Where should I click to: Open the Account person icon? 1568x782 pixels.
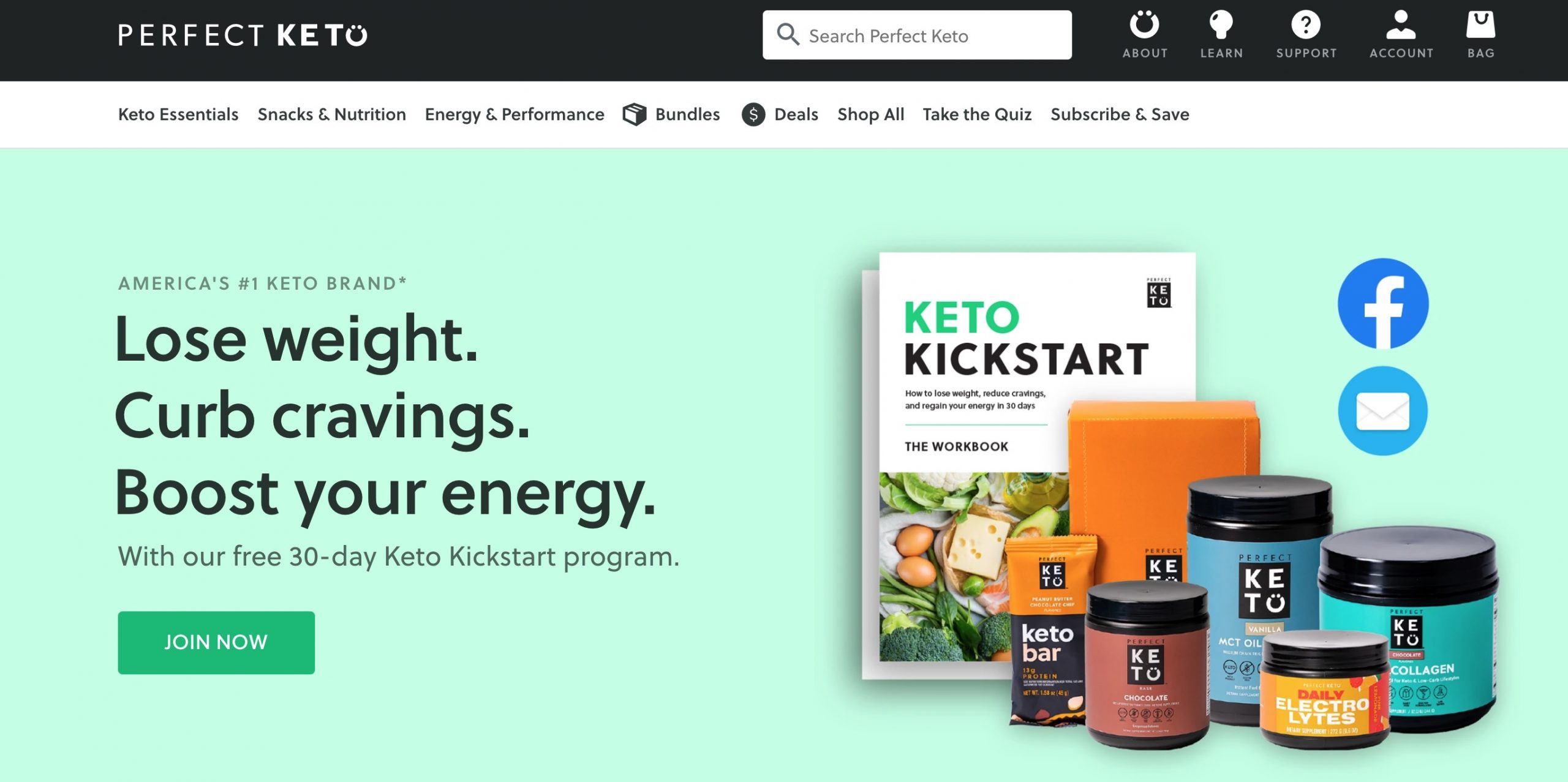[x=1401, y=24]
